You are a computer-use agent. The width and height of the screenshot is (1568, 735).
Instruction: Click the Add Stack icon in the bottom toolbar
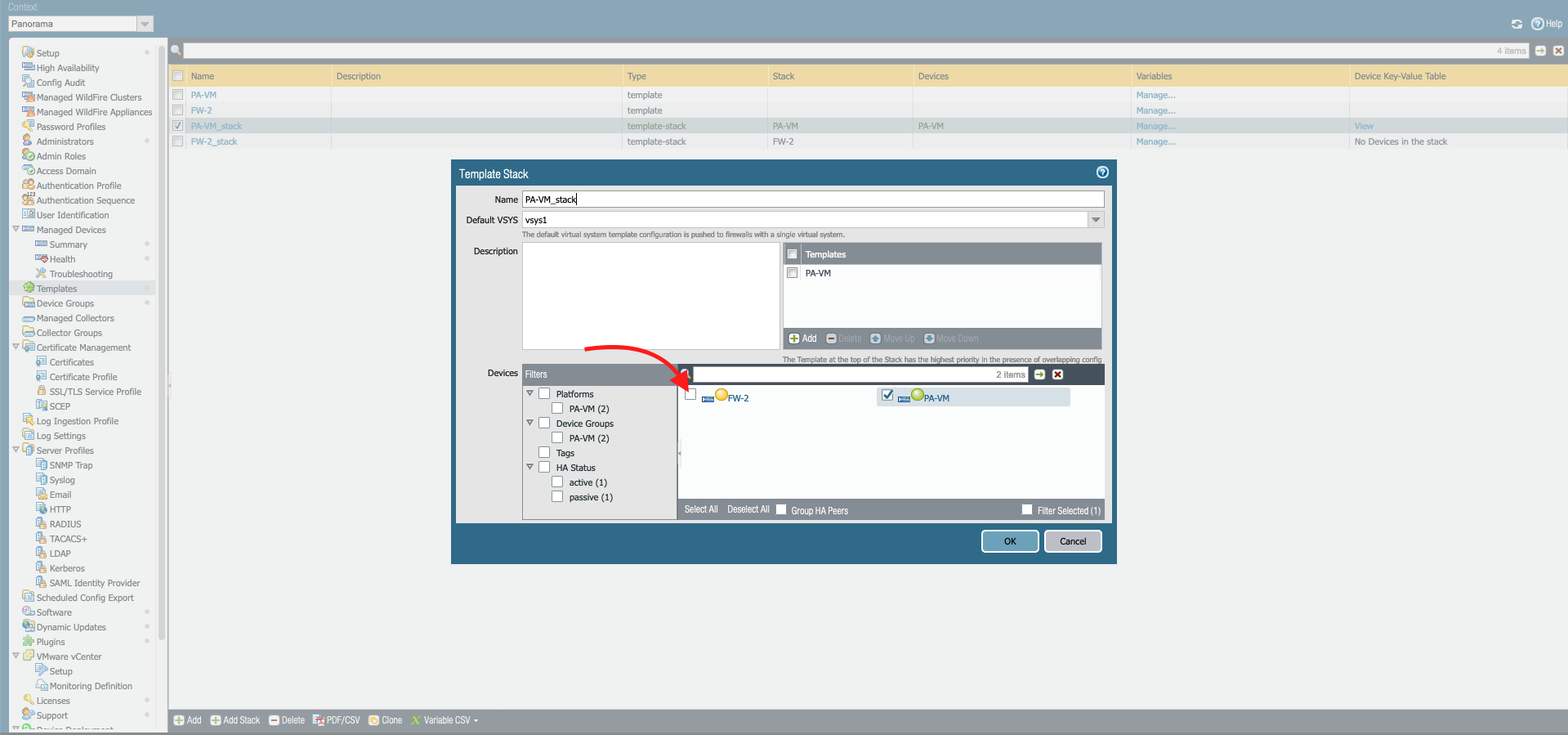(216, 720)
